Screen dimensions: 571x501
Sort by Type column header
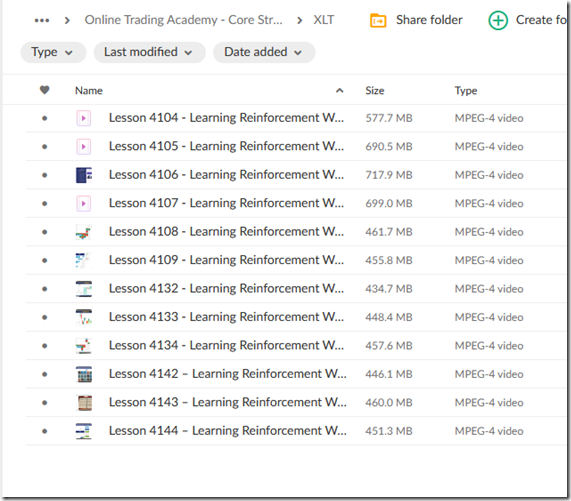[x=466, y=91]
